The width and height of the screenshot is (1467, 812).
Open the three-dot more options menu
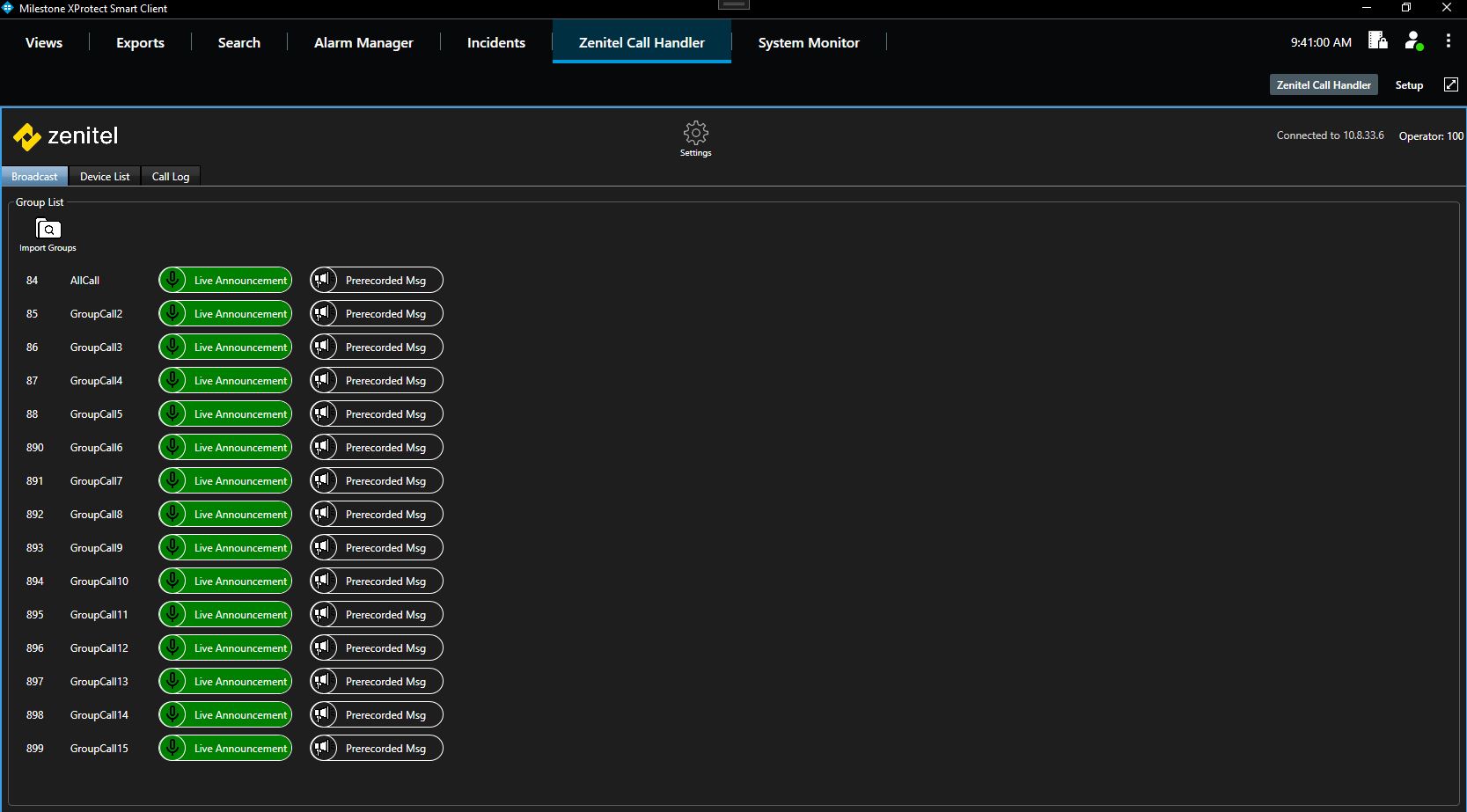(x=1448, y=41)
